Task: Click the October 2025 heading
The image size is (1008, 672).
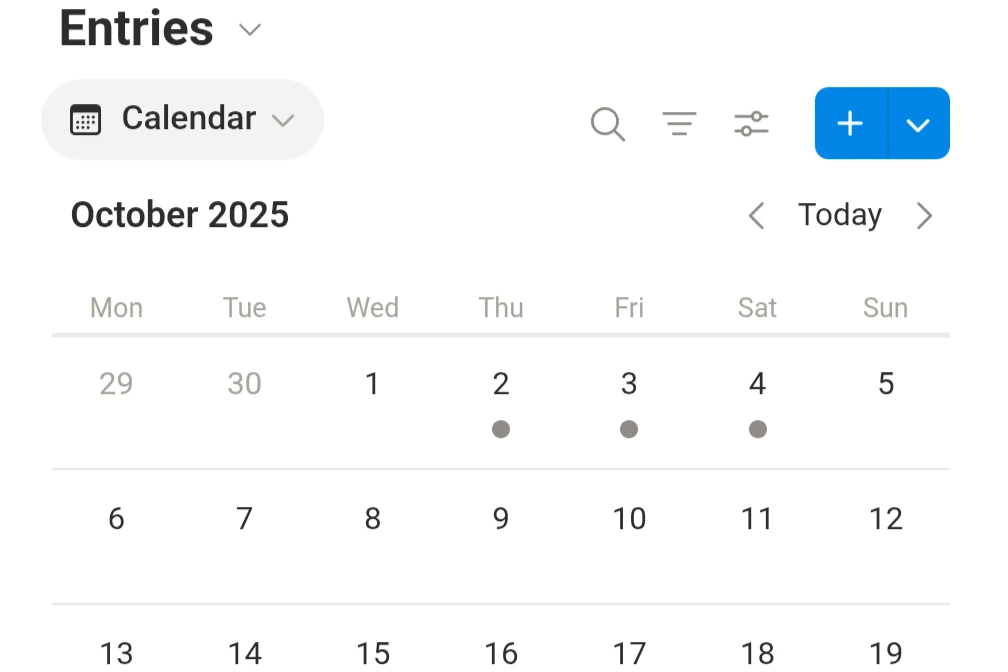Action: (x=179, y=214)
